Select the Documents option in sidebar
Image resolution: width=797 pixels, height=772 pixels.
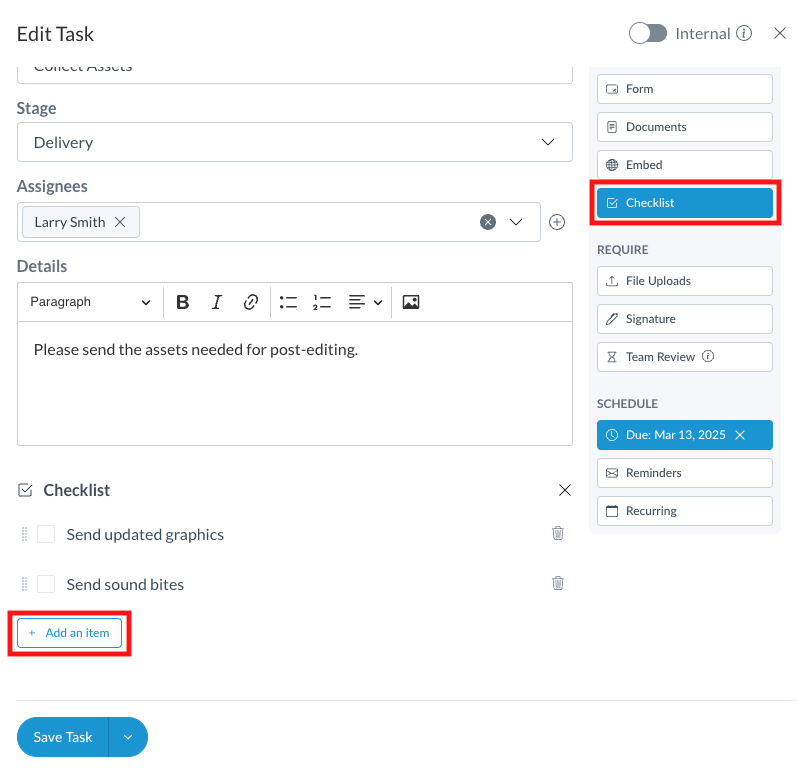pyautogui.click(x=684, y=127)
